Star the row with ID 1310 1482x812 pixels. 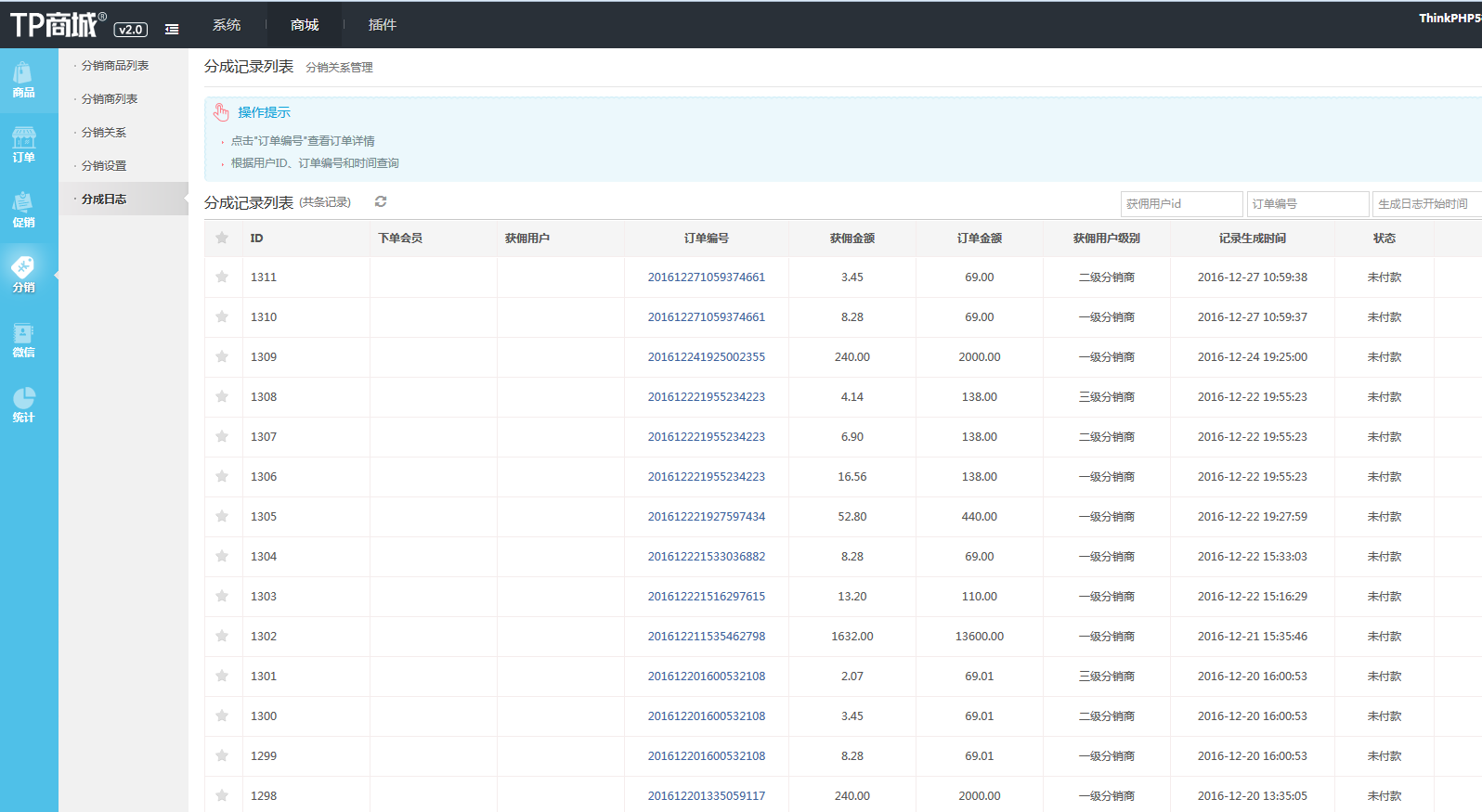coord(222,316)
